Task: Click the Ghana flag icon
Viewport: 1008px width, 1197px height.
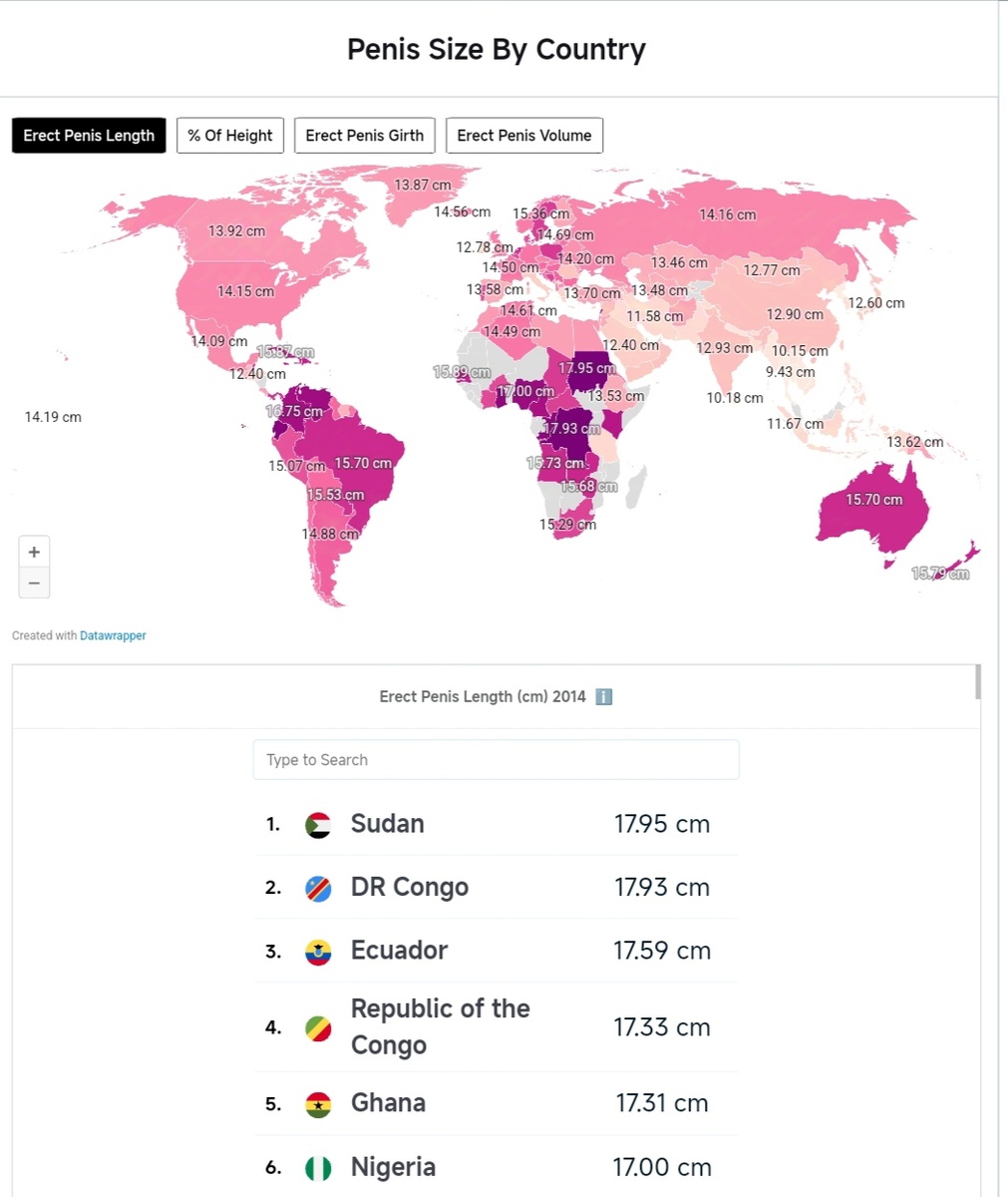Action: 318,1104
